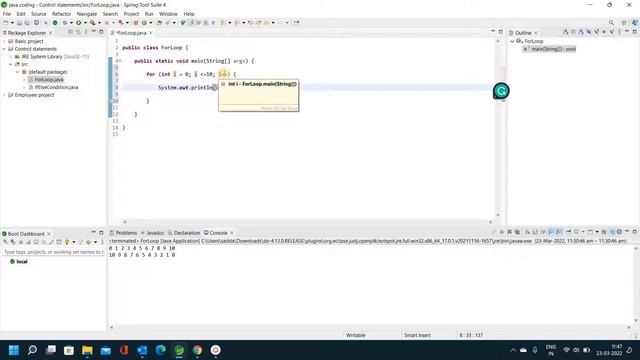
Task: Open Microsoft Edge from the taskbar
Action: [161, 350]
